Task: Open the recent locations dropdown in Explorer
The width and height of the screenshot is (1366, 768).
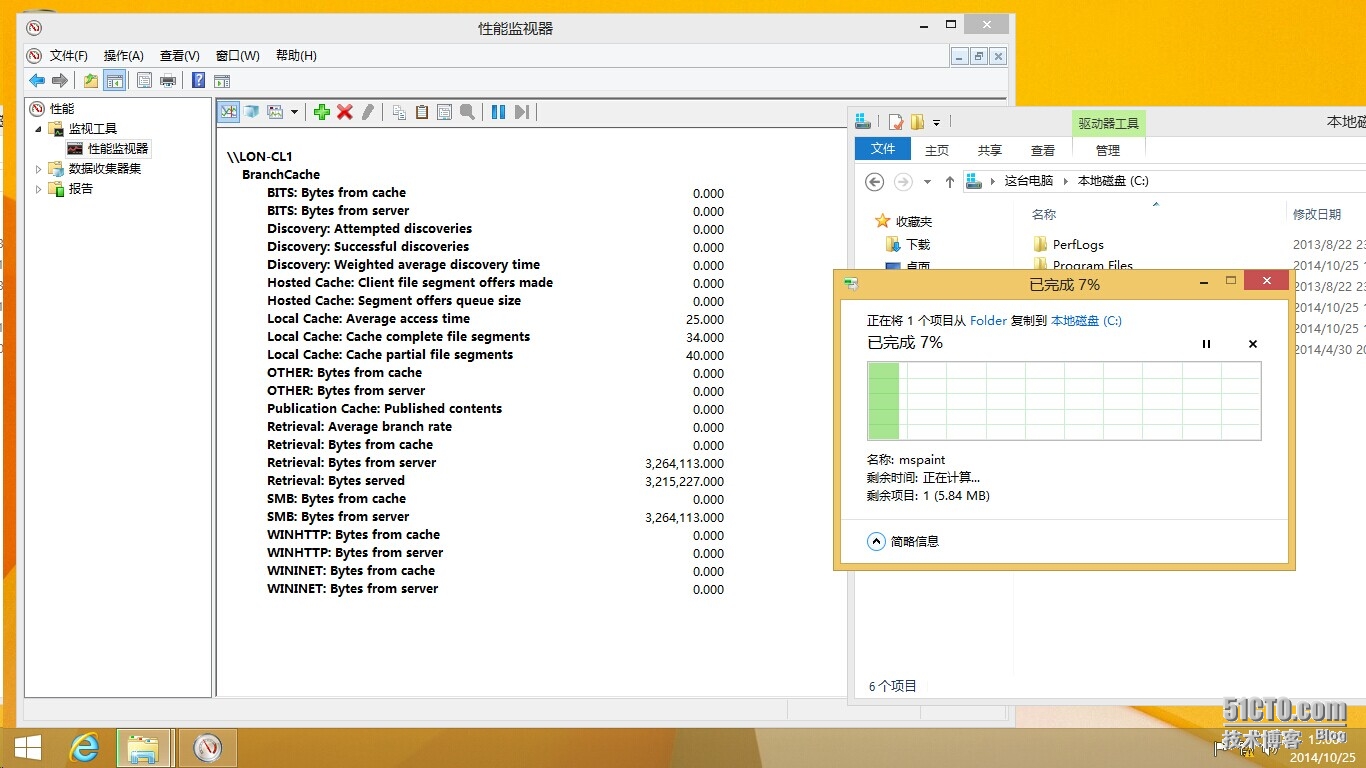Action: tap(927, 182)
